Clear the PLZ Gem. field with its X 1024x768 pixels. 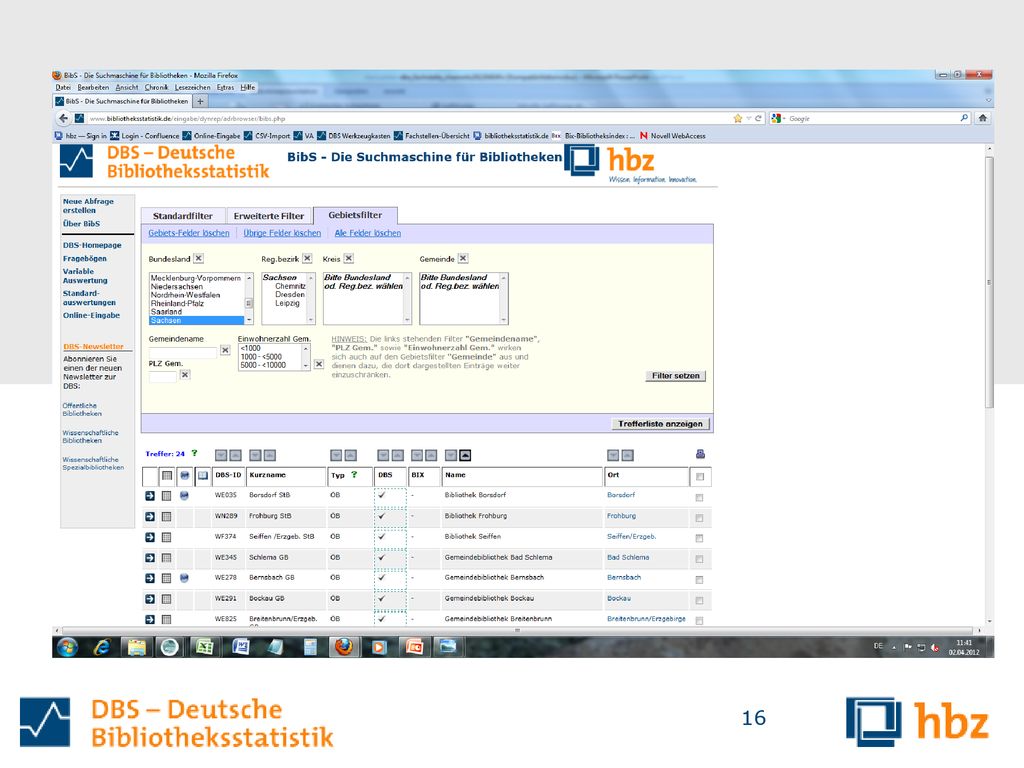pos(185,375)
